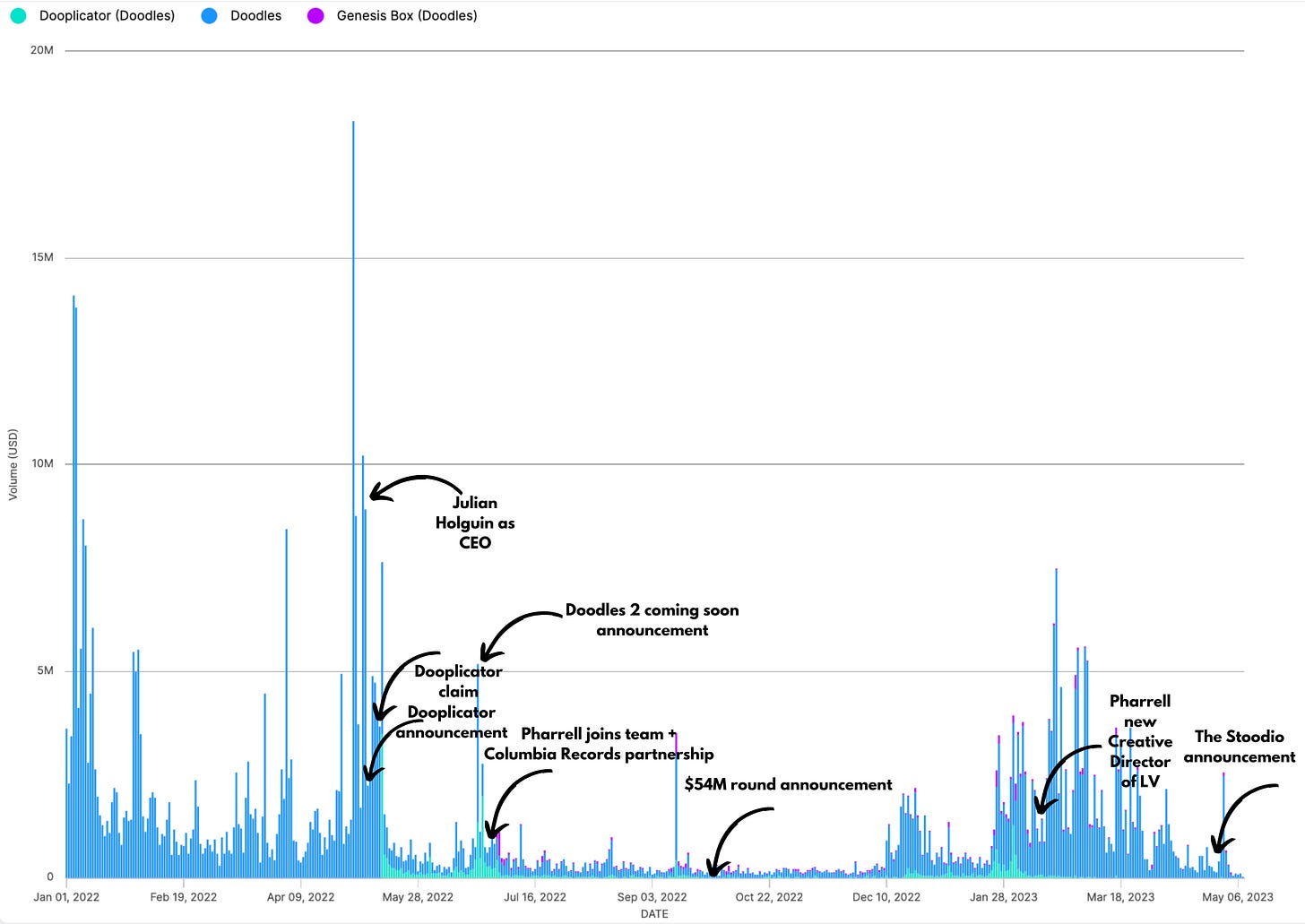Click the 0 y-axis label
The width and height of the screenshot is (1305, 924).
(50, 877)
